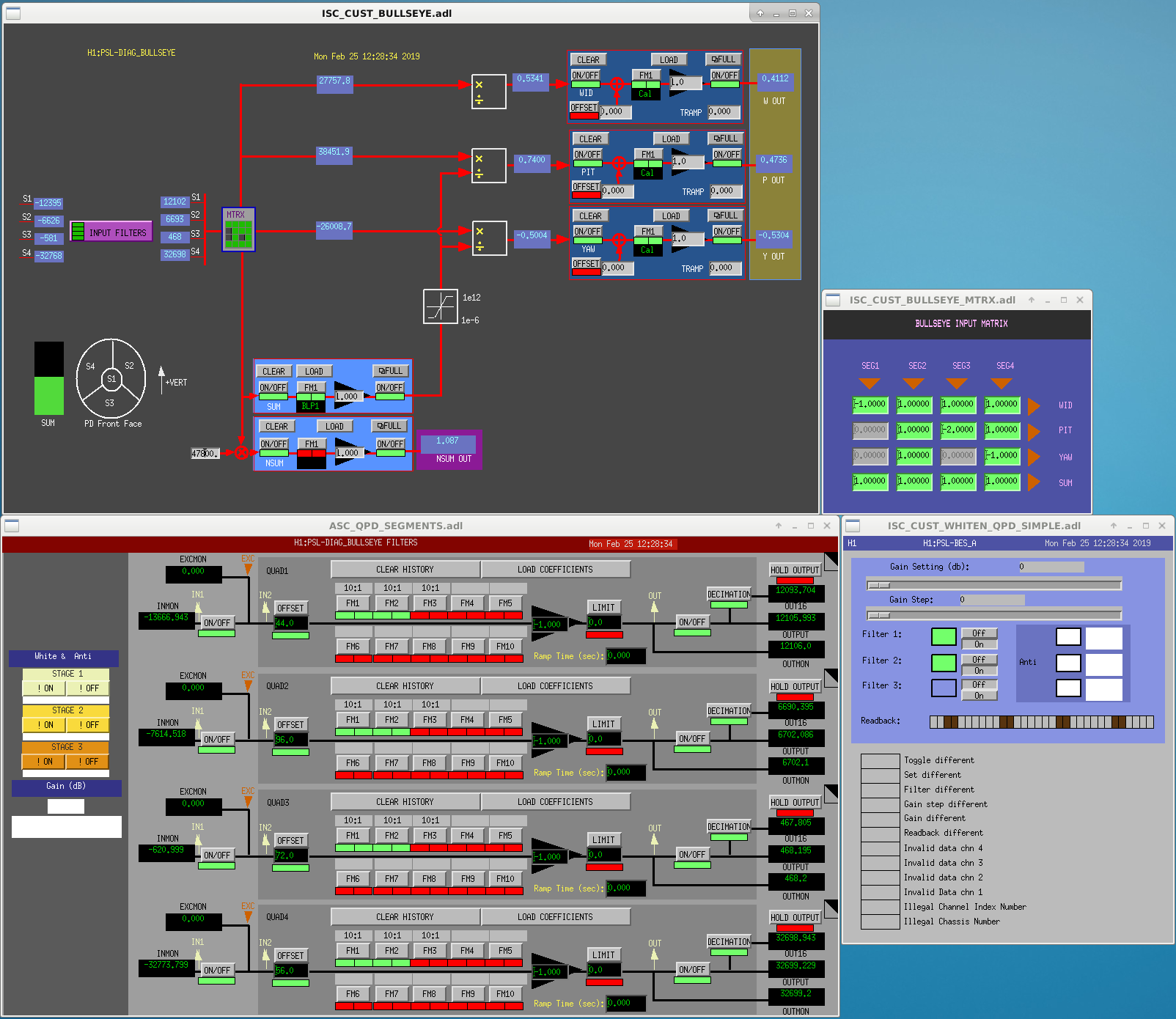
Task: Click the NSUM summing junction circle
Action: coord(241,453)
